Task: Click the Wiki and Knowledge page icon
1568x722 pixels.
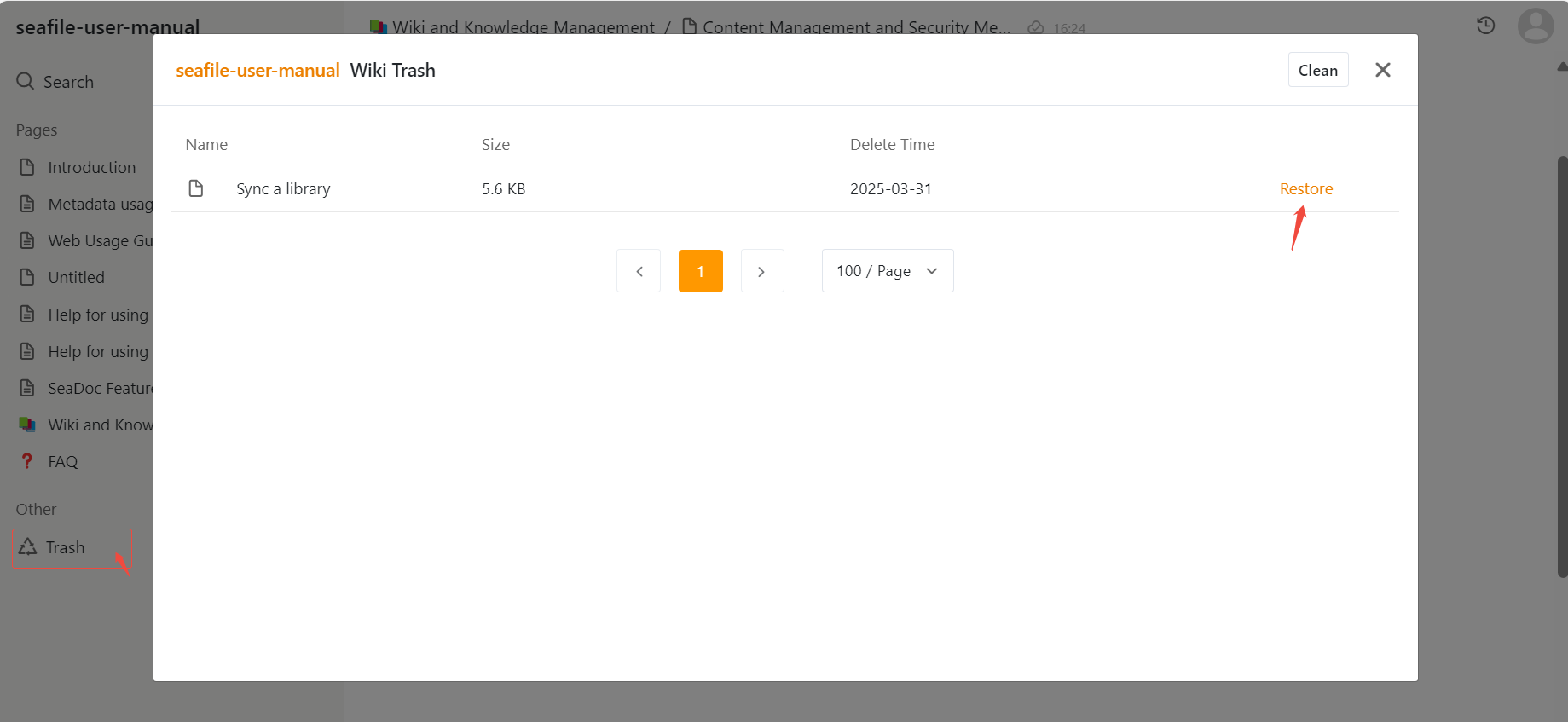Action: point(27,425)
